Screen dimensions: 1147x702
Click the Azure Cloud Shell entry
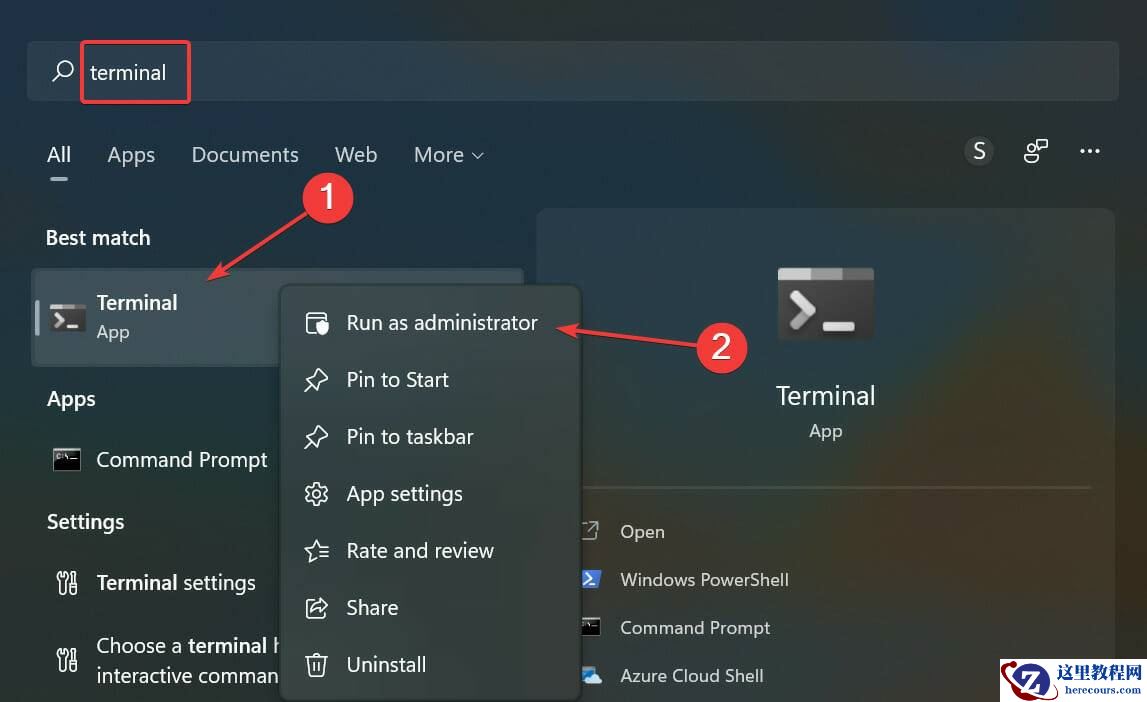692,675
